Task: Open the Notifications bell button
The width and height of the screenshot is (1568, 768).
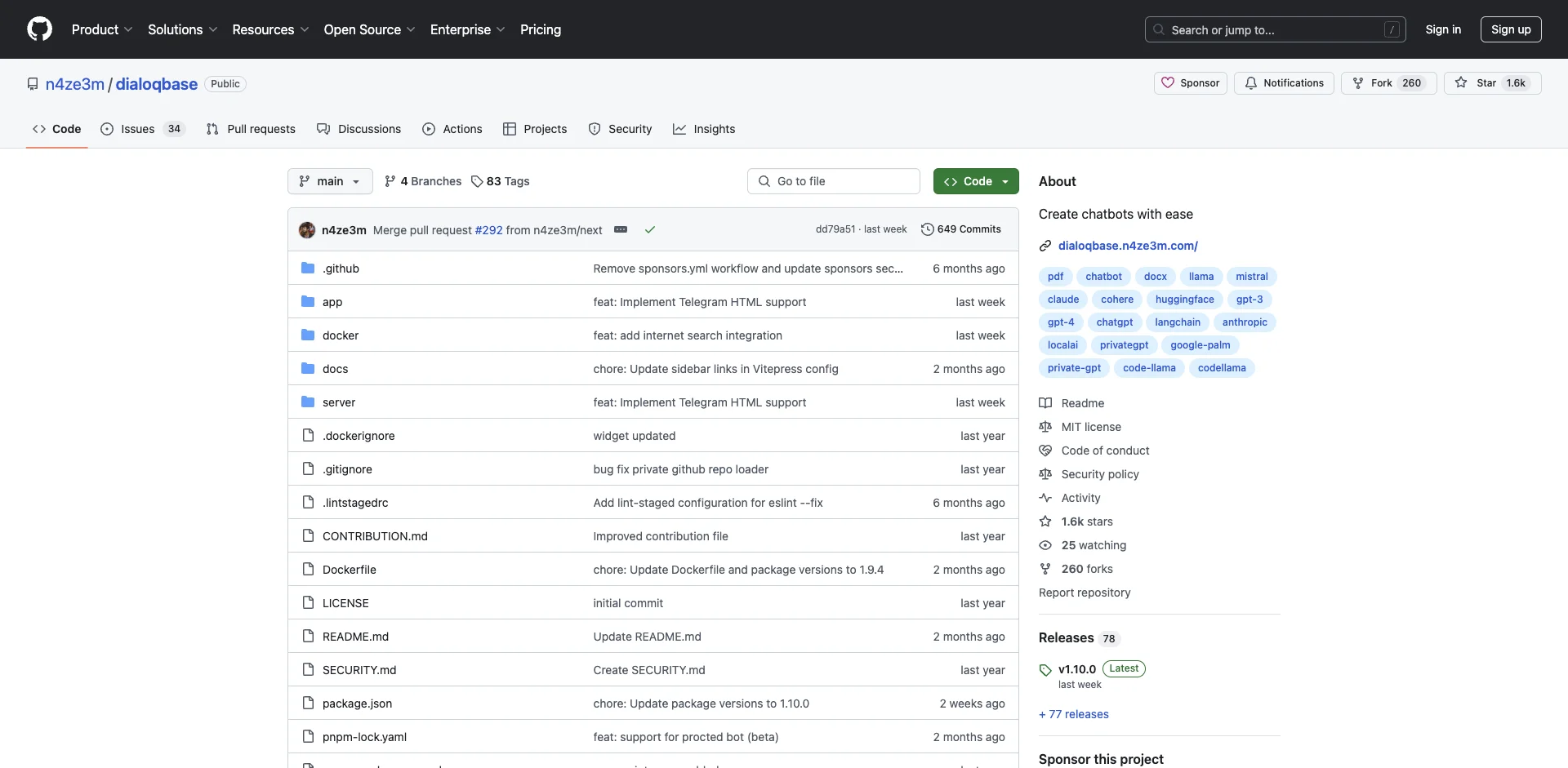Action: (1284, 83)
